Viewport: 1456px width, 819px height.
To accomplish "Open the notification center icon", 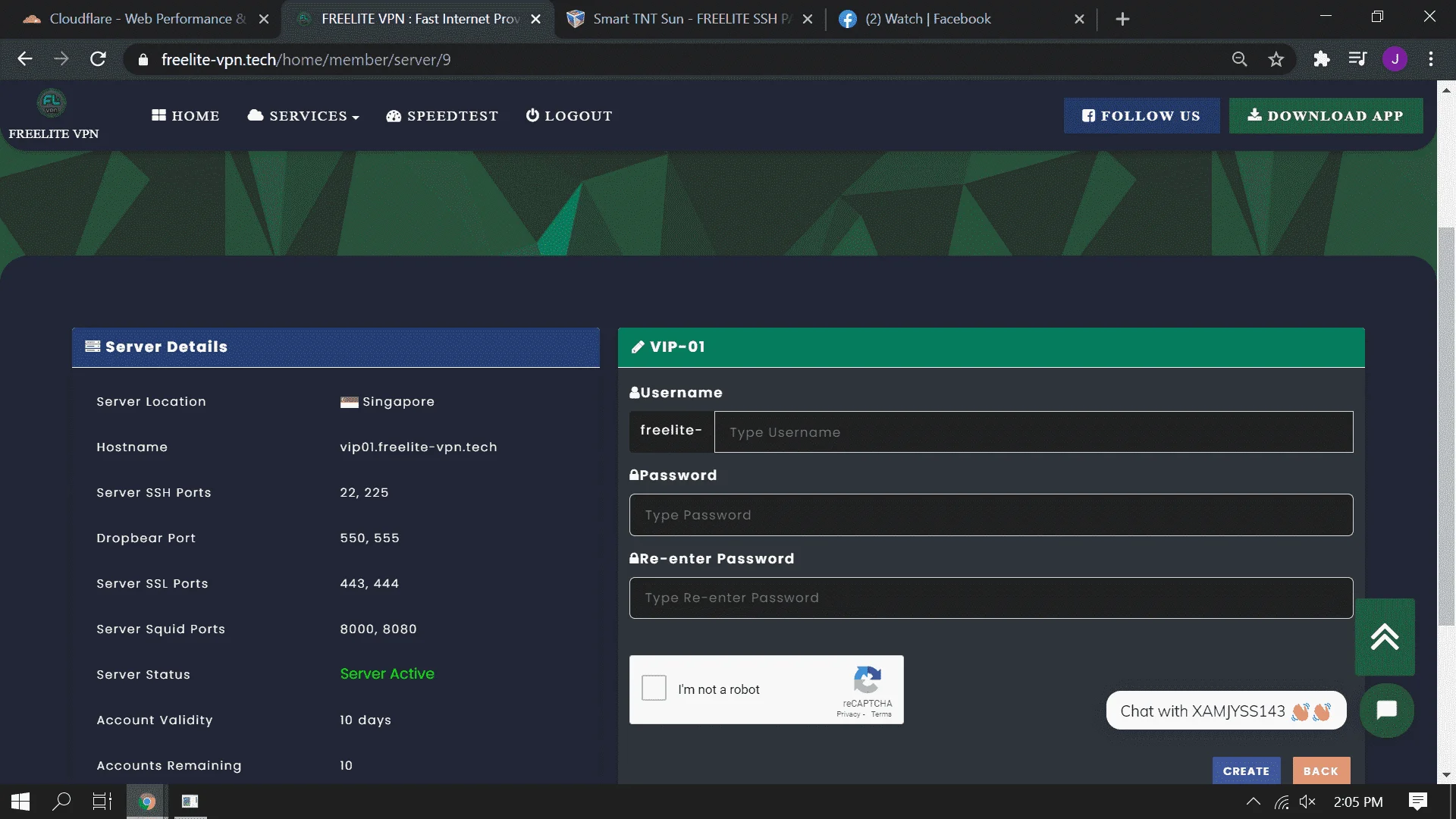I will tap(1417, 802).
